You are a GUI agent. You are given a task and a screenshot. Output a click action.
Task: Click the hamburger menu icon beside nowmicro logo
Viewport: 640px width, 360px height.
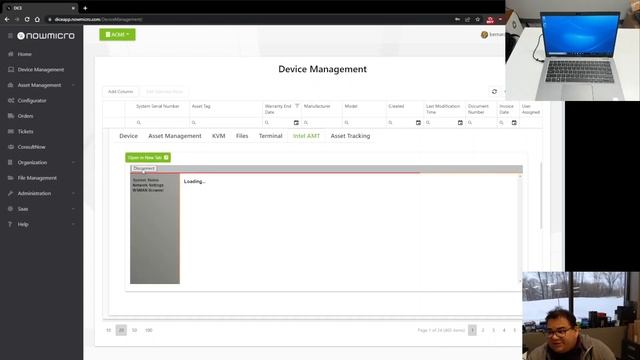click(11, 36)
